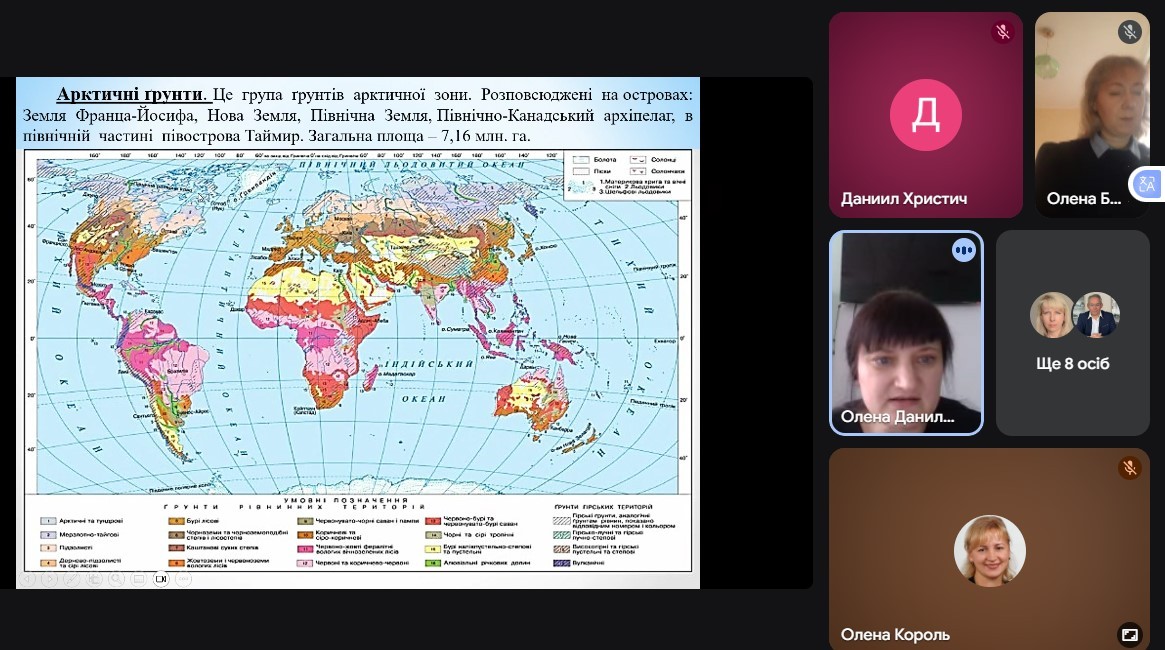Open more slideshow options ellipsis
Viewport: 1165px width, 650px height.
[x=183, y=578]
